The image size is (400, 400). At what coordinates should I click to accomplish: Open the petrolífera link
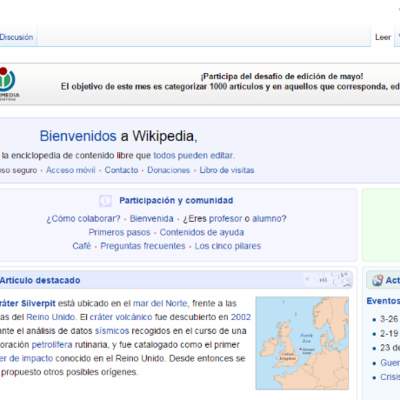pos(52,345)
